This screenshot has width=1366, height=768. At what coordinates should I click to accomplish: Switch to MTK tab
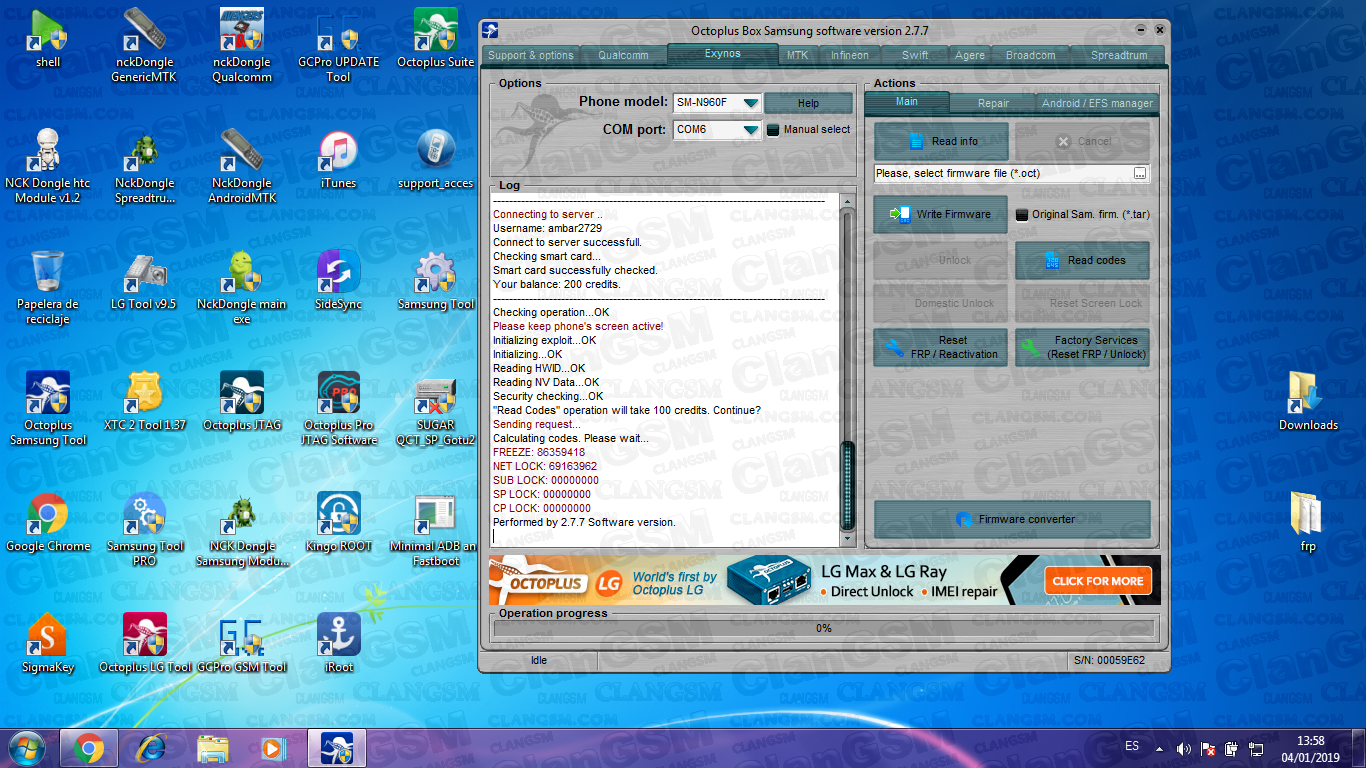point(797,56)
